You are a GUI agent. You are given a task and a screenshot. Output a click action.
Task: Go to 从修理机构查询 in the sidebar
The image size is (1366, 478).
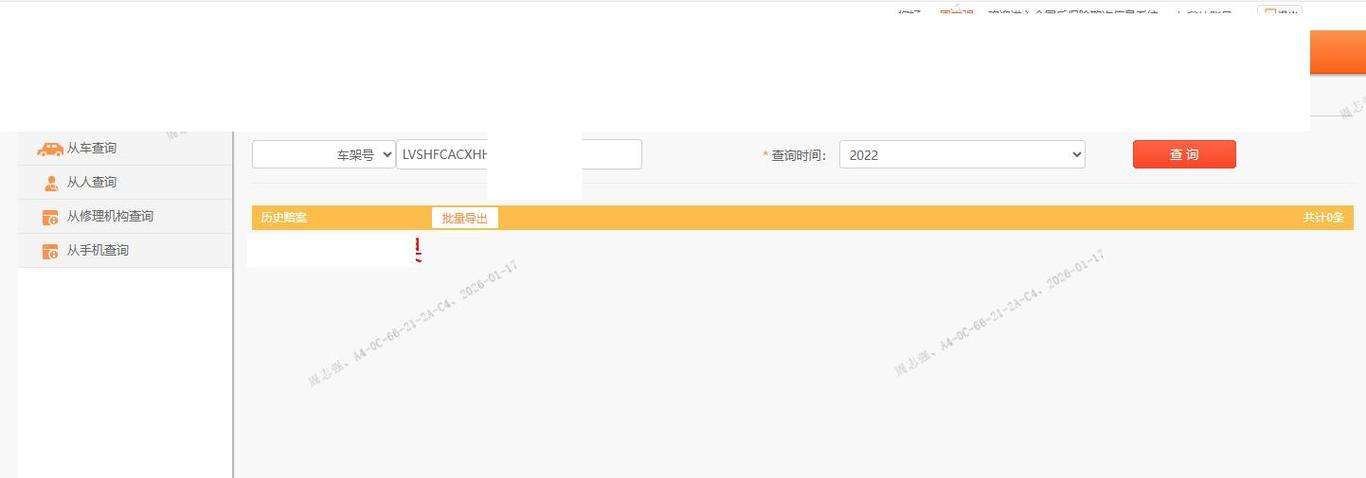tap(110, 216)
